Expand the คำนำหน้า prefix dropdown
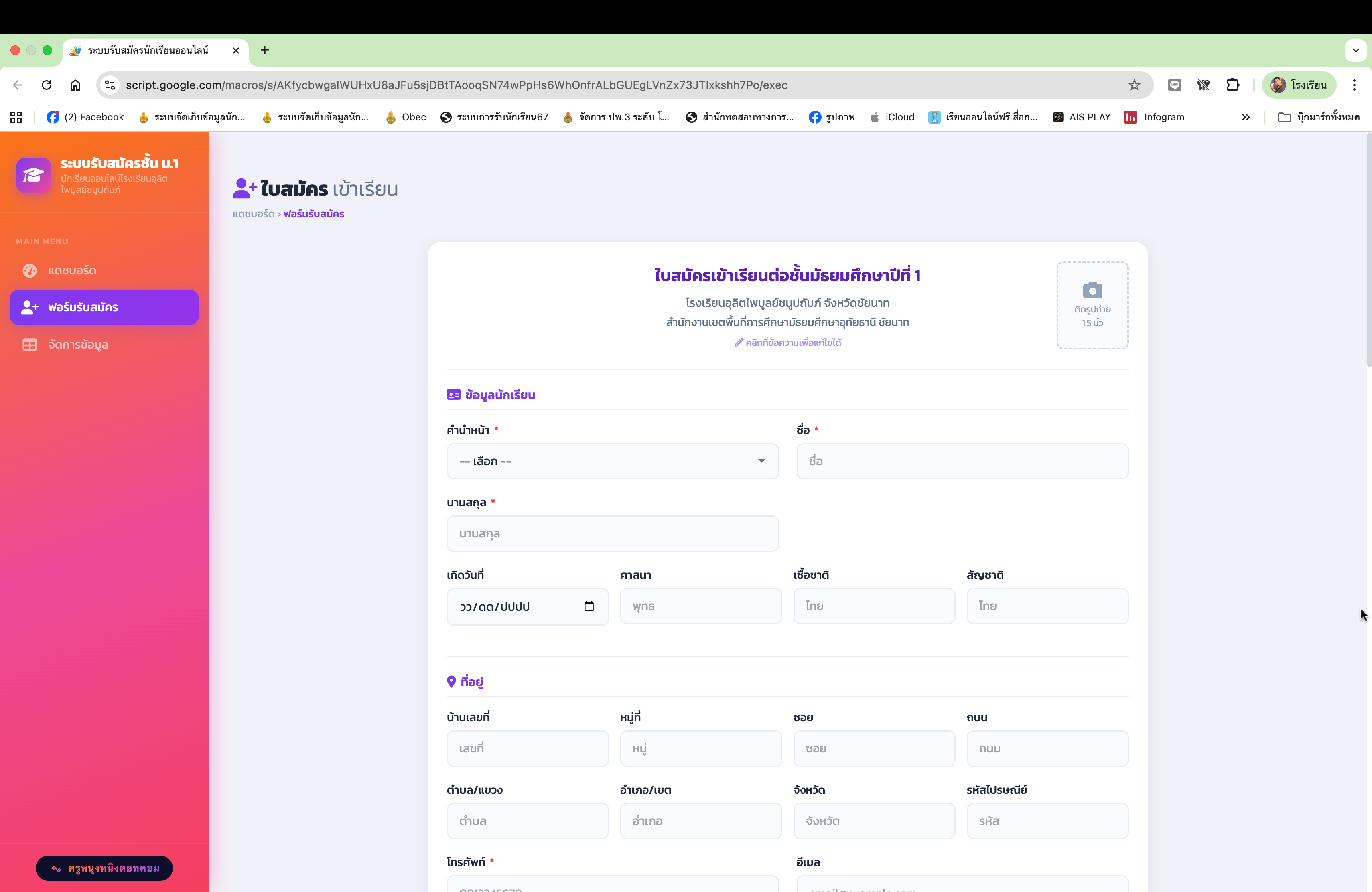This screenshot has height=892, width=1372. pos(612,461)
